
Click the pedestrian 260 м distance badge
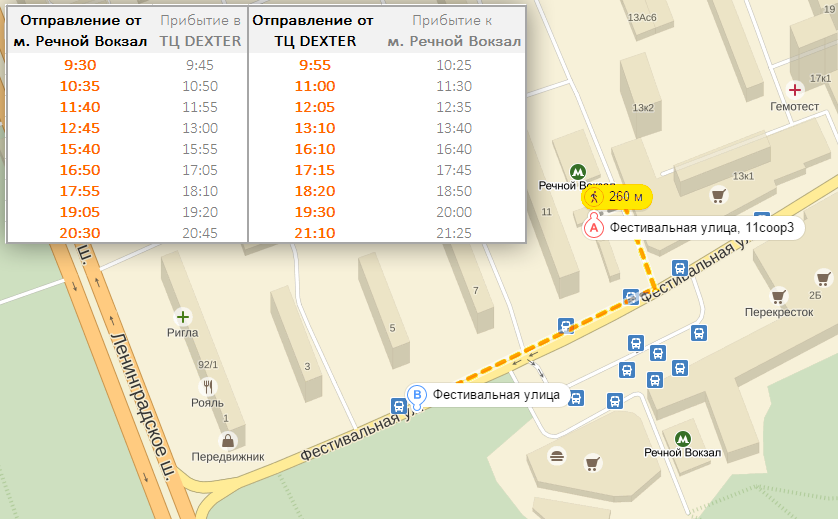coord(617,197)
